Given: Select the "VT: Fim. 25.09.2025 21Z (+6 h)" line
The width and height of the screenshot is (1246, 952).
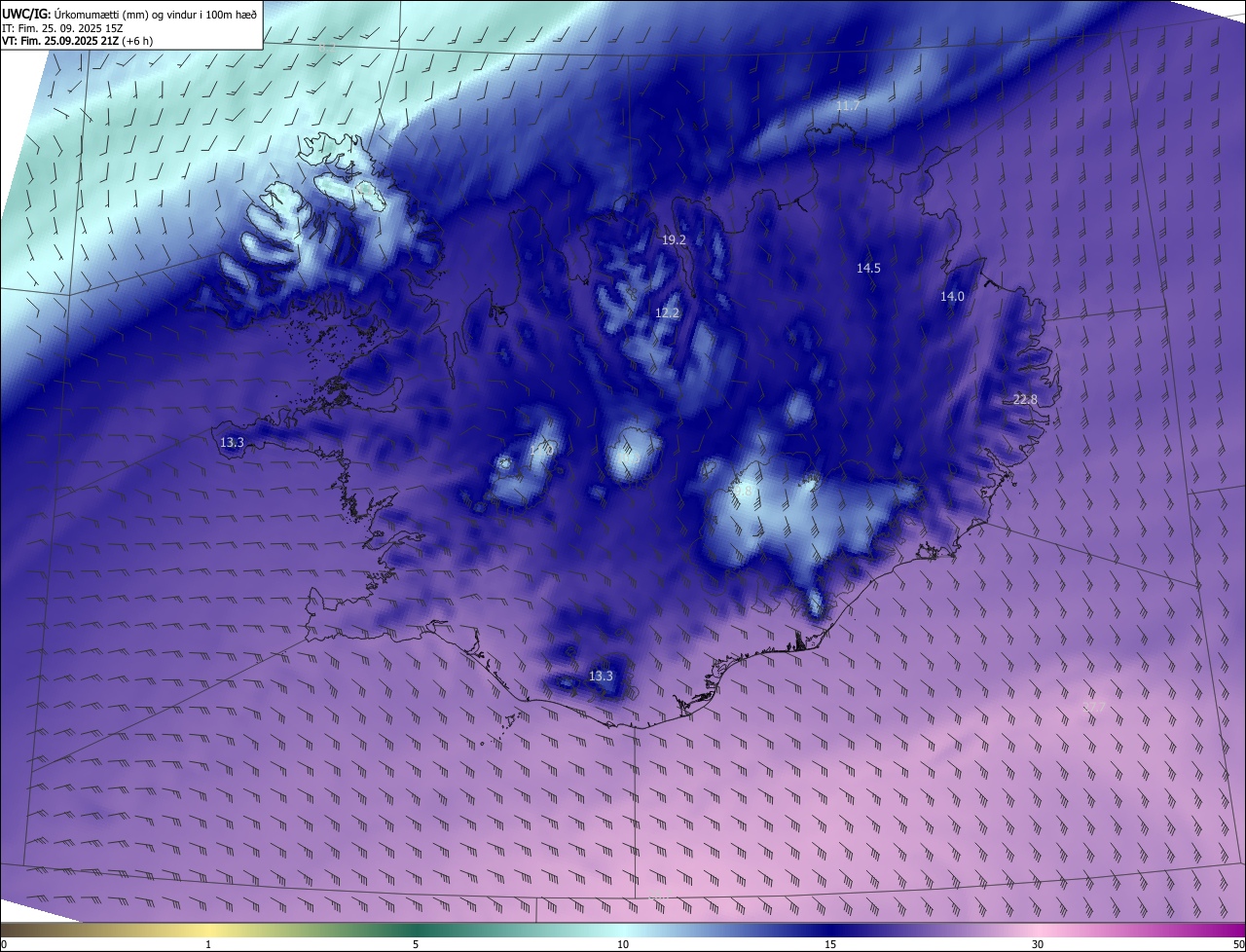Looking at the screenshot, I should [x=77, y=41].
